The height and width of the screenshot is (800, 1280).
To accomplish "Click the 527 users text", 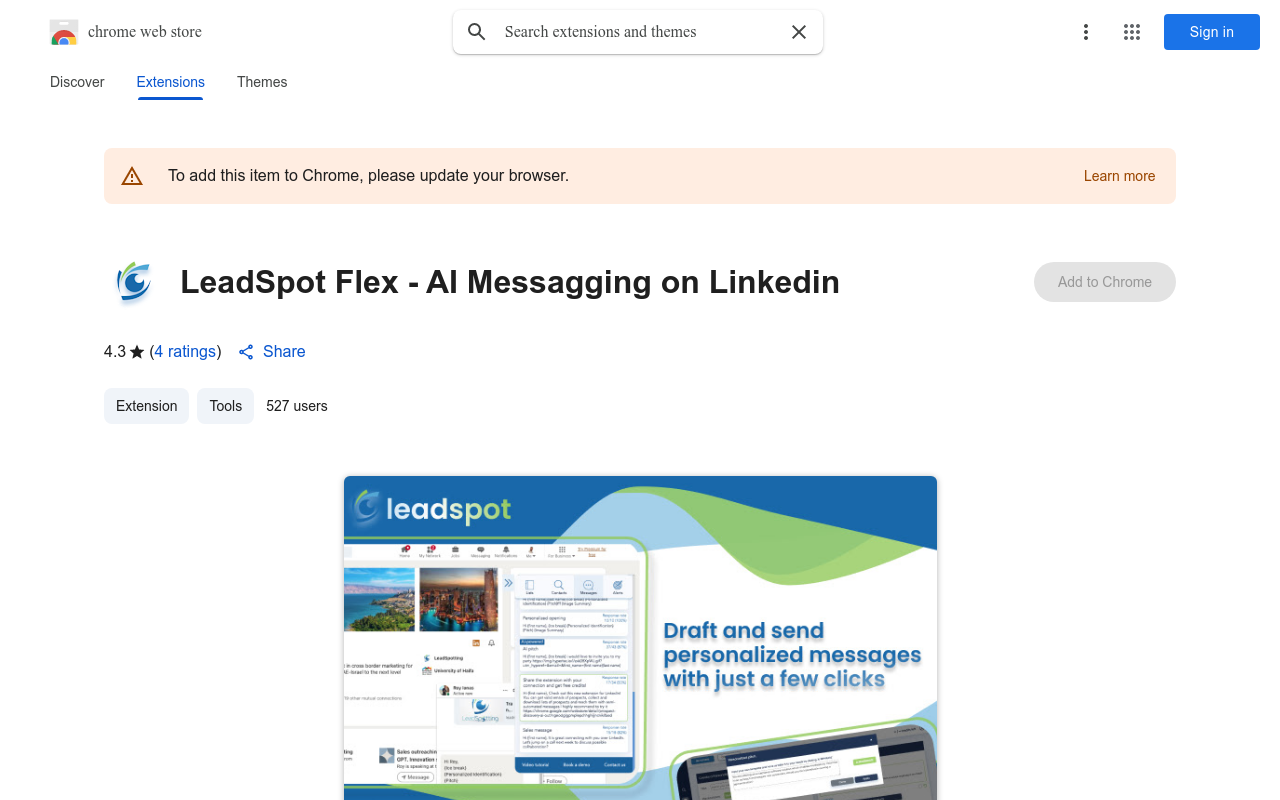I will click(297, 406).
